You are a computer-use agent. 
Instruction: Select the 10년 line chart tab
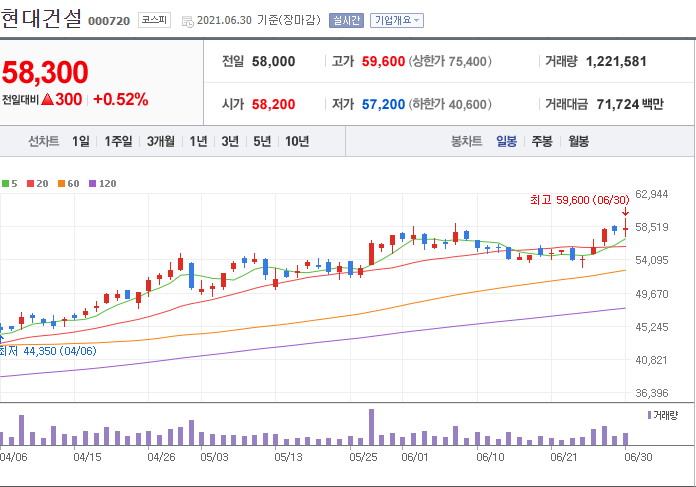297,141
